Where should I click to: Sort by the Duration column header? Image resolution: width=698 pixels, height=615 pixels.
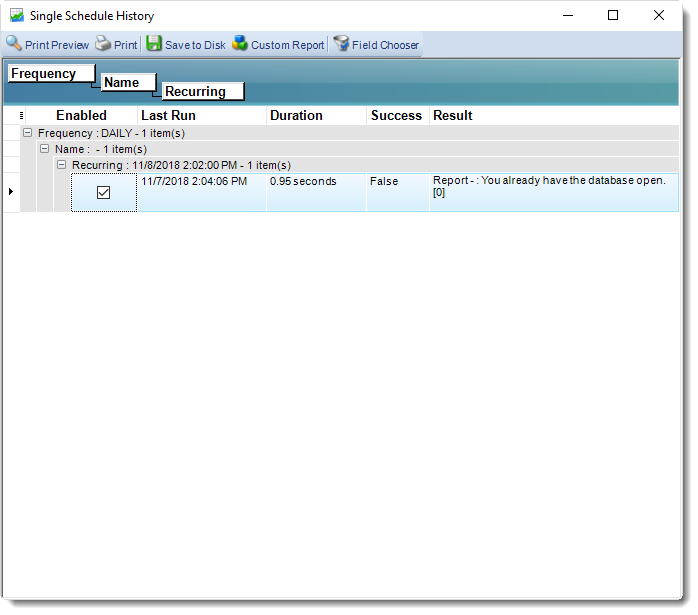coord(317,116)
